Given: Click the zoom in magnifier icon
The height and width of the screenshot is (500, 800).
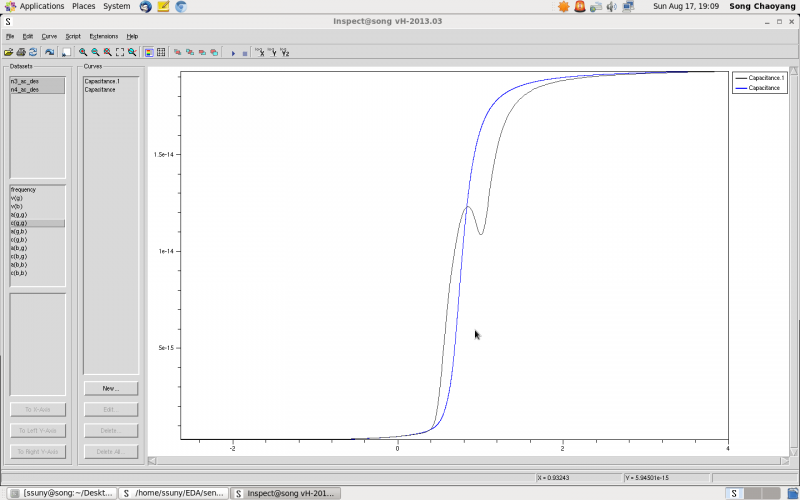Looking at the screenshot, I should [x=83, y=52].
